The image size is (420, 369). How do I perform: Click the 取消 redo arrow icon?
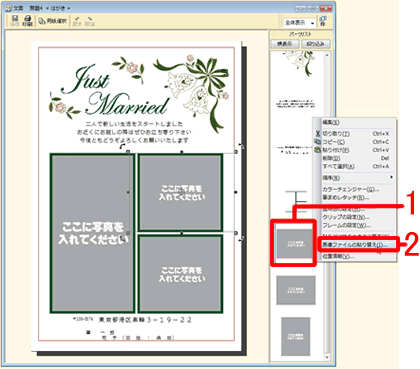point(90,21)
